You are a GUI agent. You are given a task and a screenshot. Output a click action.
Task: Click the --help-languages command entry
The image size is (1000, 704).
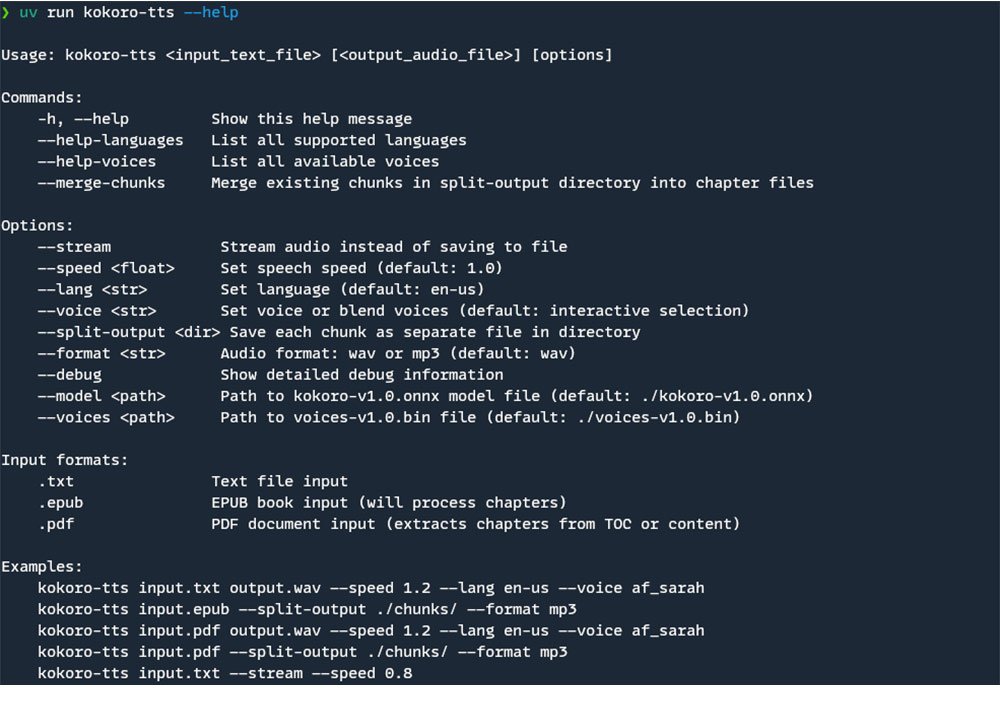pyautogui.click(x=110, y=140)
